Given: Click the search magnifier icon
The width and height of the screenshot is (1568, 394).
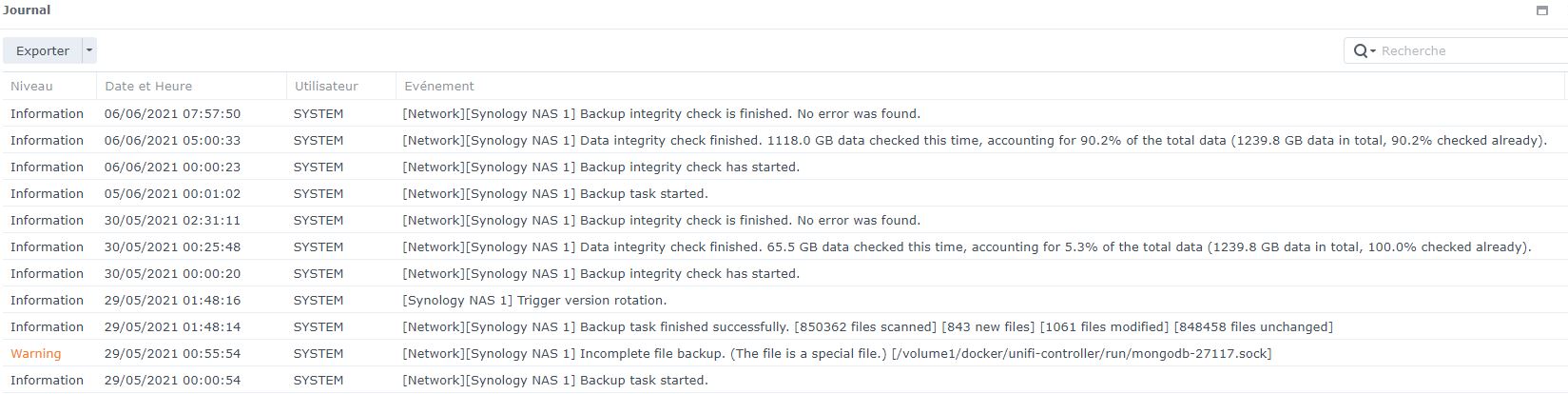Looking at the screenshot, I should pyautogui.click(x=1361, y=51).
